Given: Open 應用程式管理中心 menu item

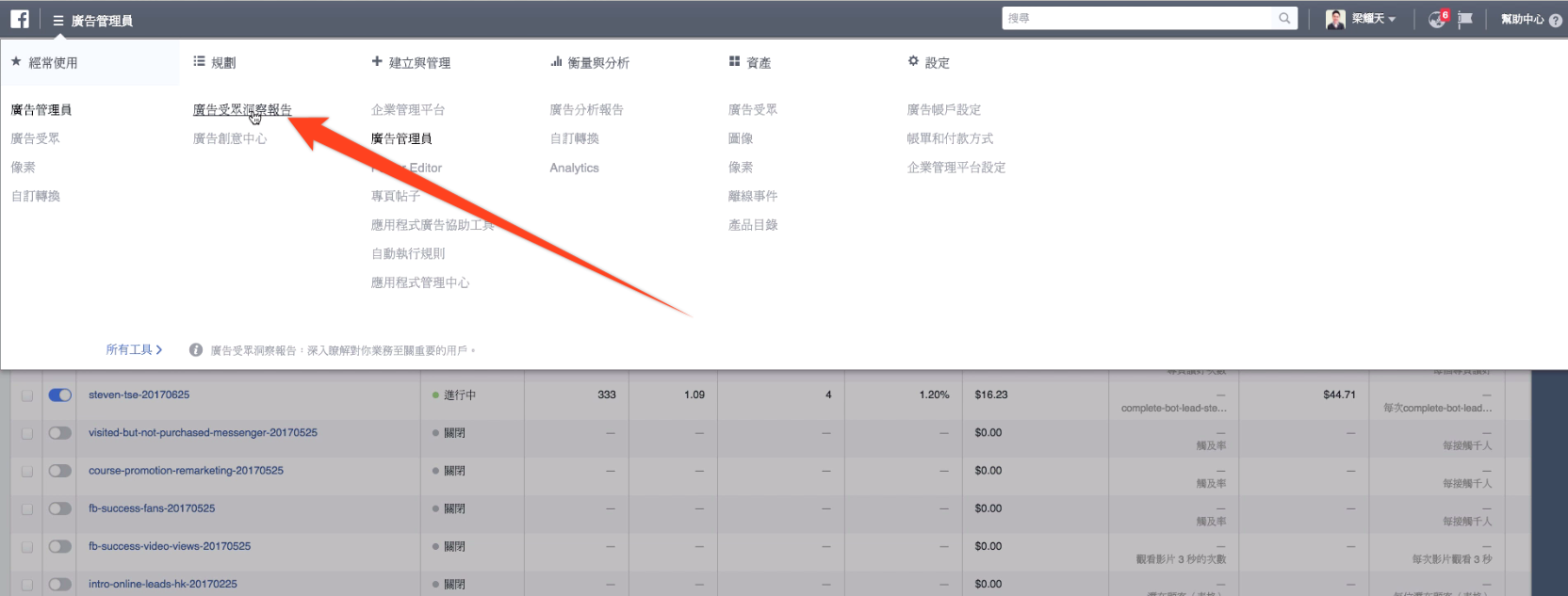Looking at the screenshot, I should click(x=420, y=282).
